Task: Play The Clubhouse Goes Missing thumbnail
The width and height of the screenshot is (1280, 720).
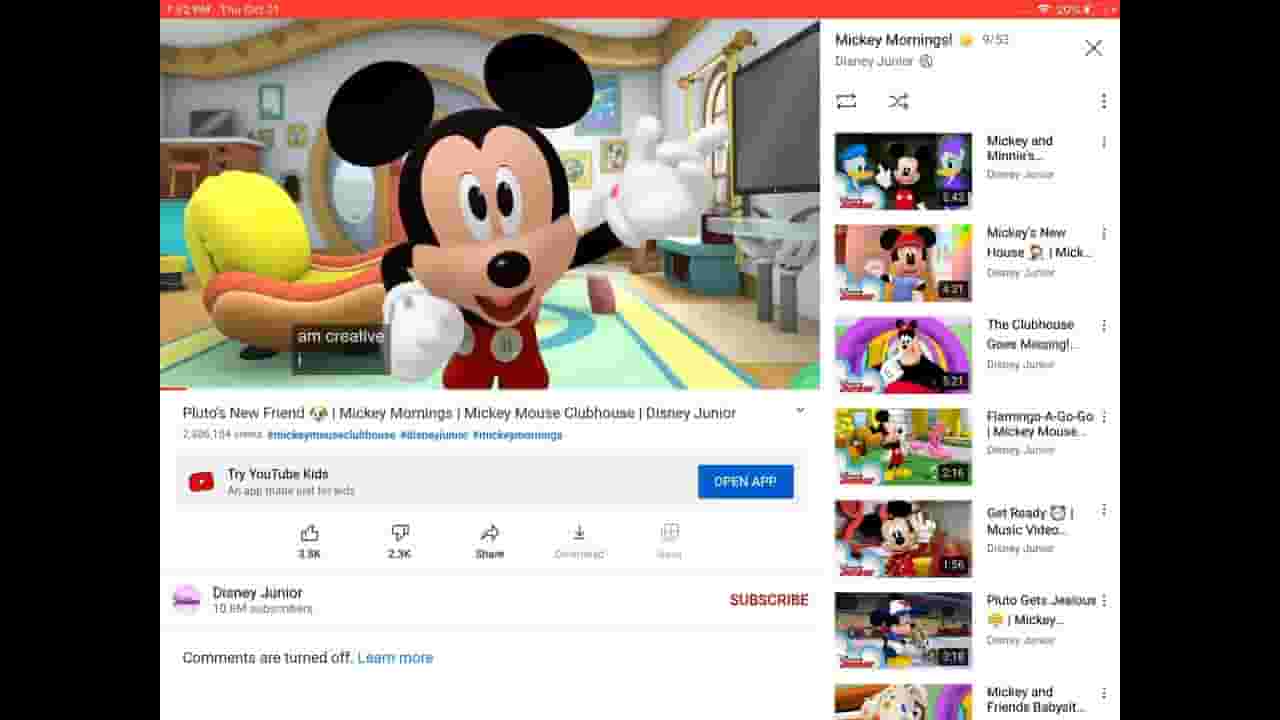Action: point(903,355)
